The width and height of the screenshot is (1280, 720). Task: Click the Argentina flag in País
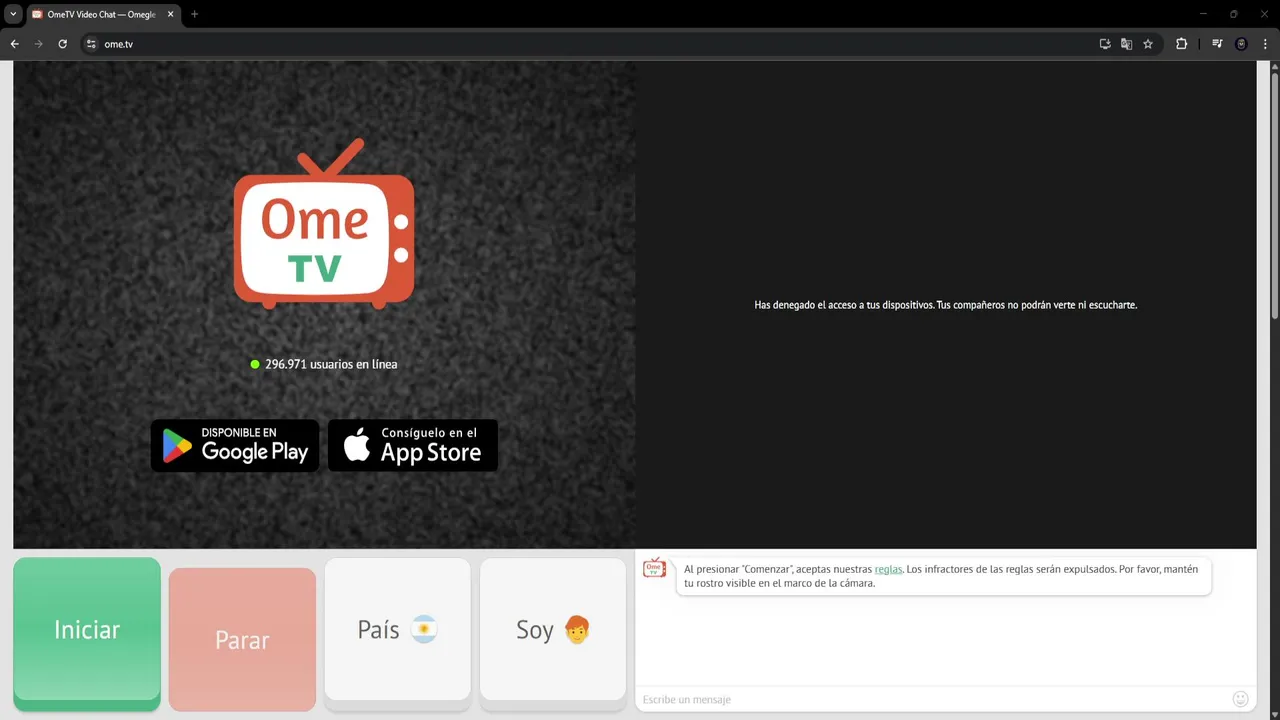(424, 630)
